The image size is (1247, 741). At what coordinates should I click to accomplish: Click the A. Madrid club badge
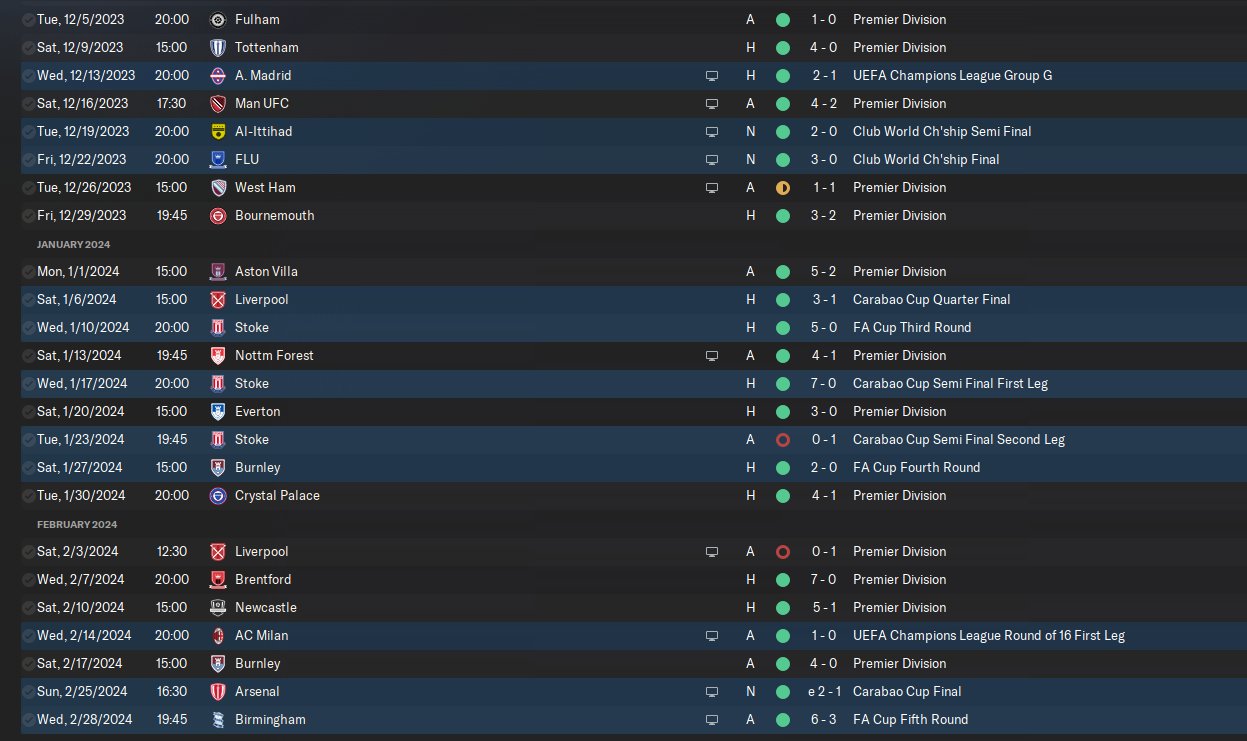(x=218, y=75)
